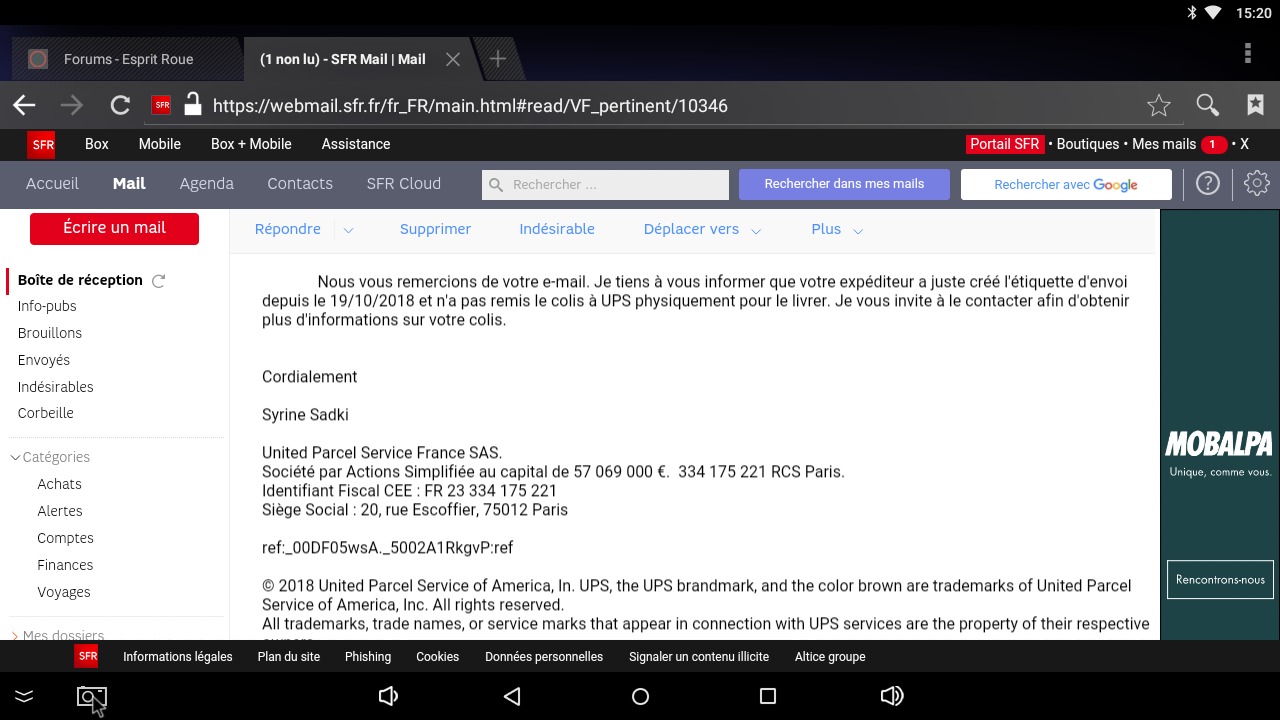The height and width of the screenshot is (720, 1280).
Task: Open Boîte de réception folder
Action: pyautogui.click(x=80, y=280)
